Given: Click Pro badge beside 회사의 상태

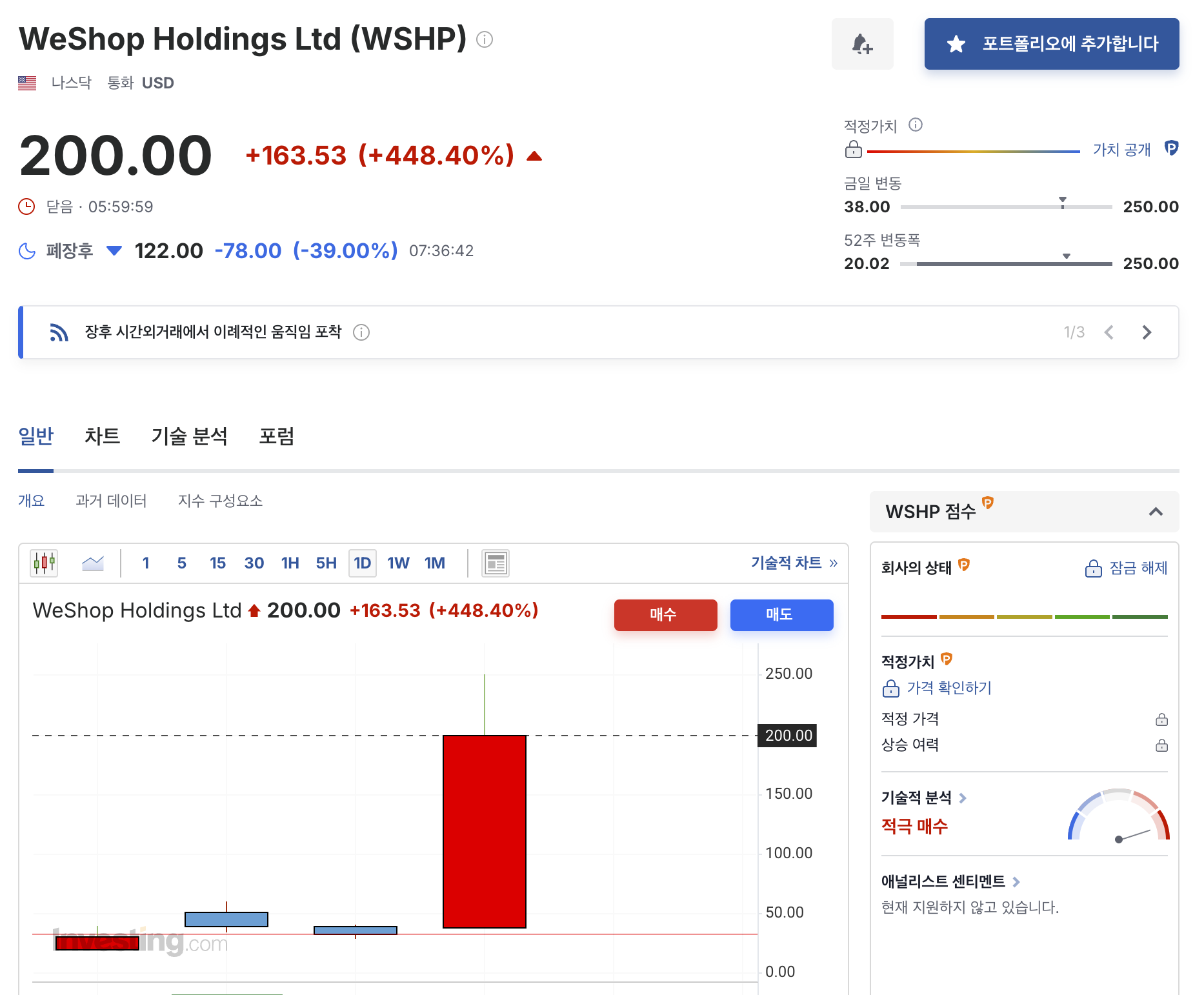Looking at the screenshot, I should point(964,565).
